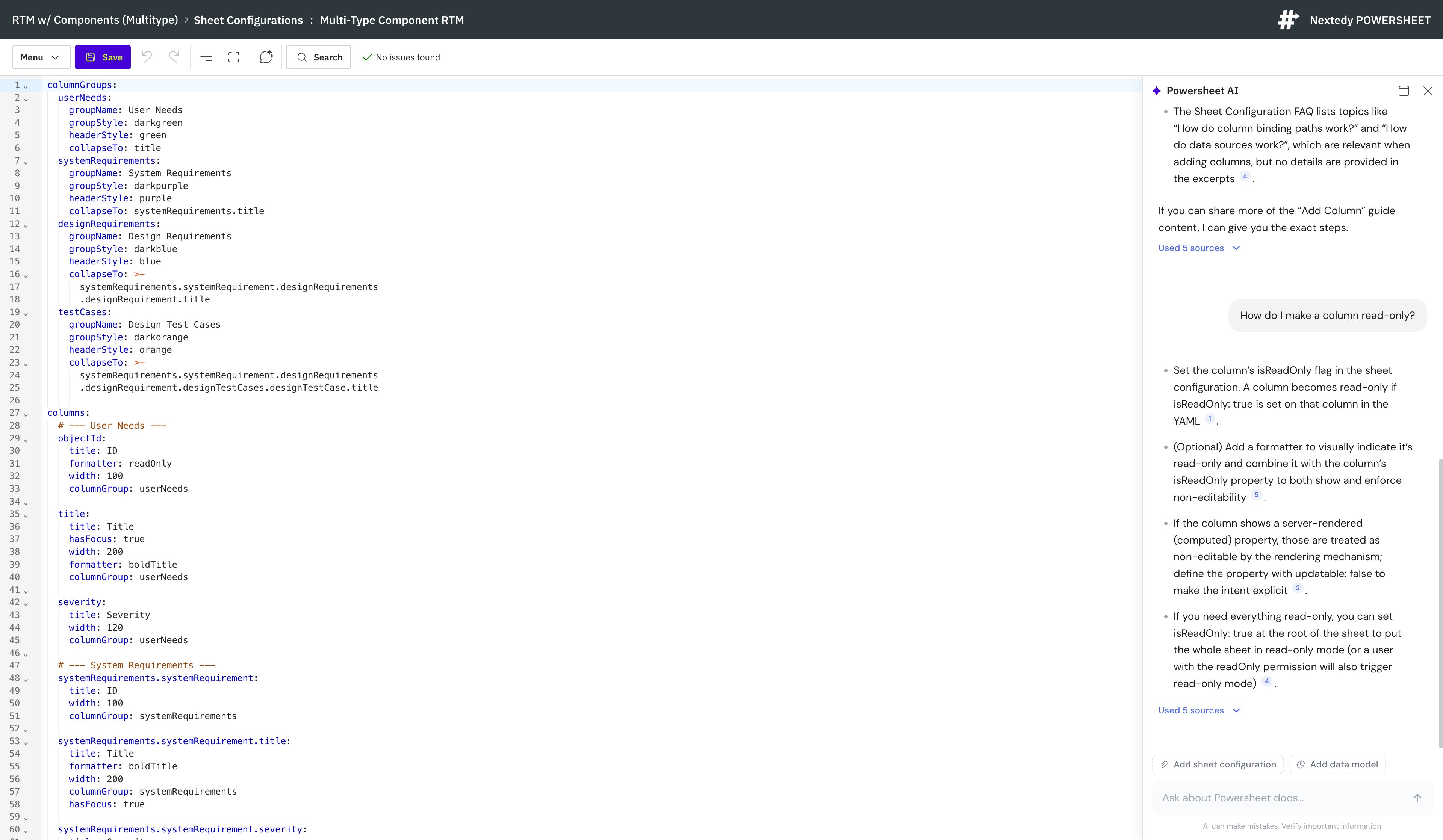The image size is (1443, 840).
Task: Click 'width: 120' on line 44
Action: coord(95,628)
